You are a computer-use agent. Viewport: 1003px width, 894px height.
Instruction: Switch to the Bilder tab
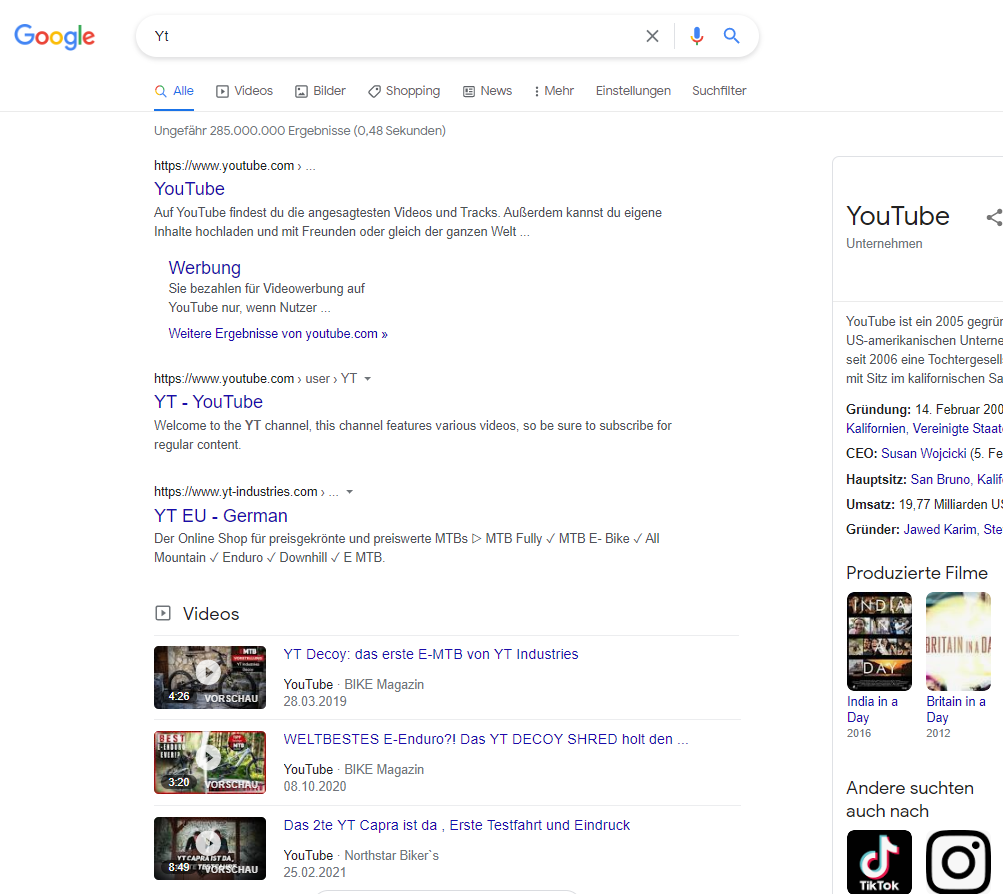(319, 90)
